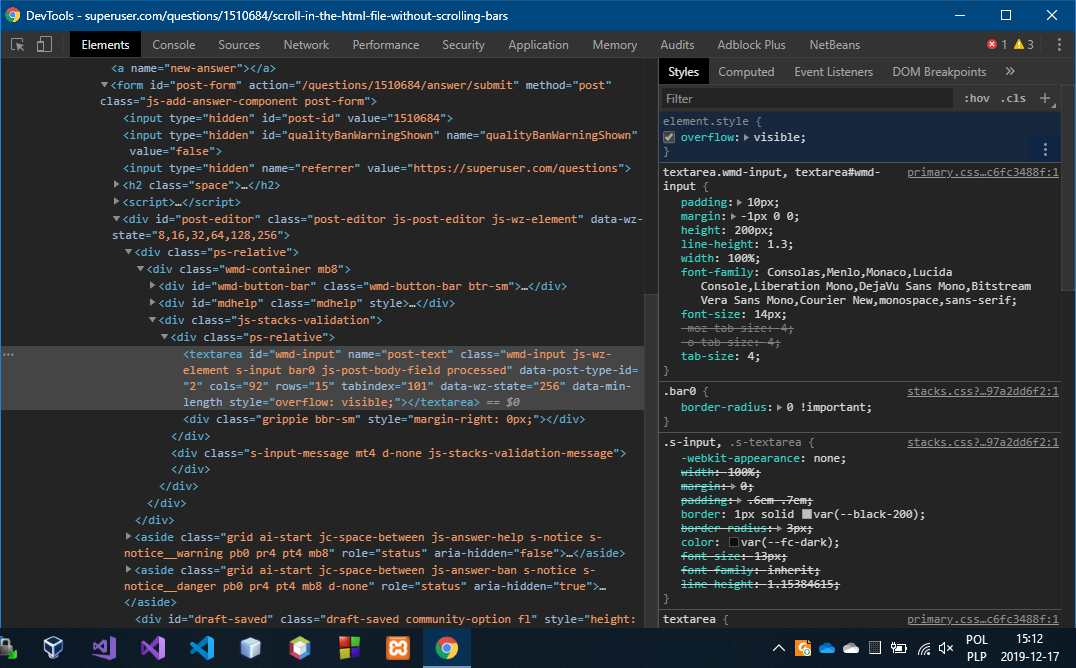Open the Network tab

point(306,45)
